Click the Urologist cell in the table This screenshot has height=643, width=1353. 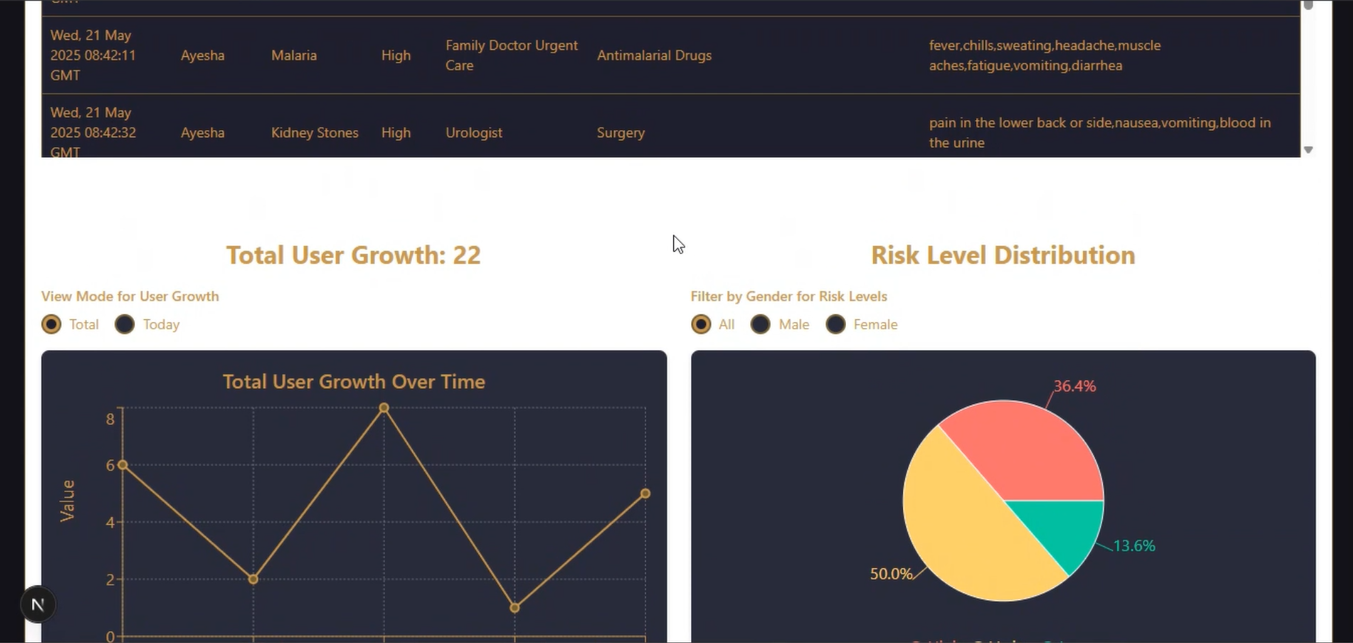(474, 133)
